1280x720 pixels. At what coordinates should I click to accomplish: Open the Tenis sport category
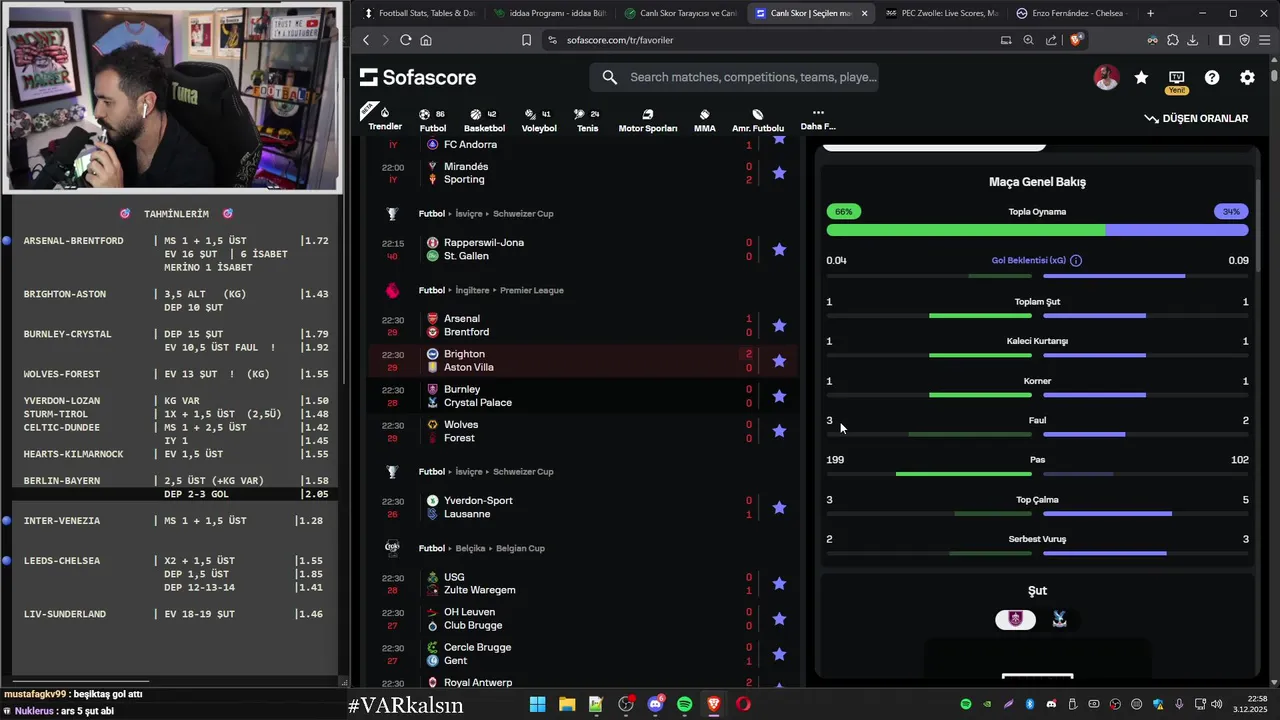click(x=588, y=120)
